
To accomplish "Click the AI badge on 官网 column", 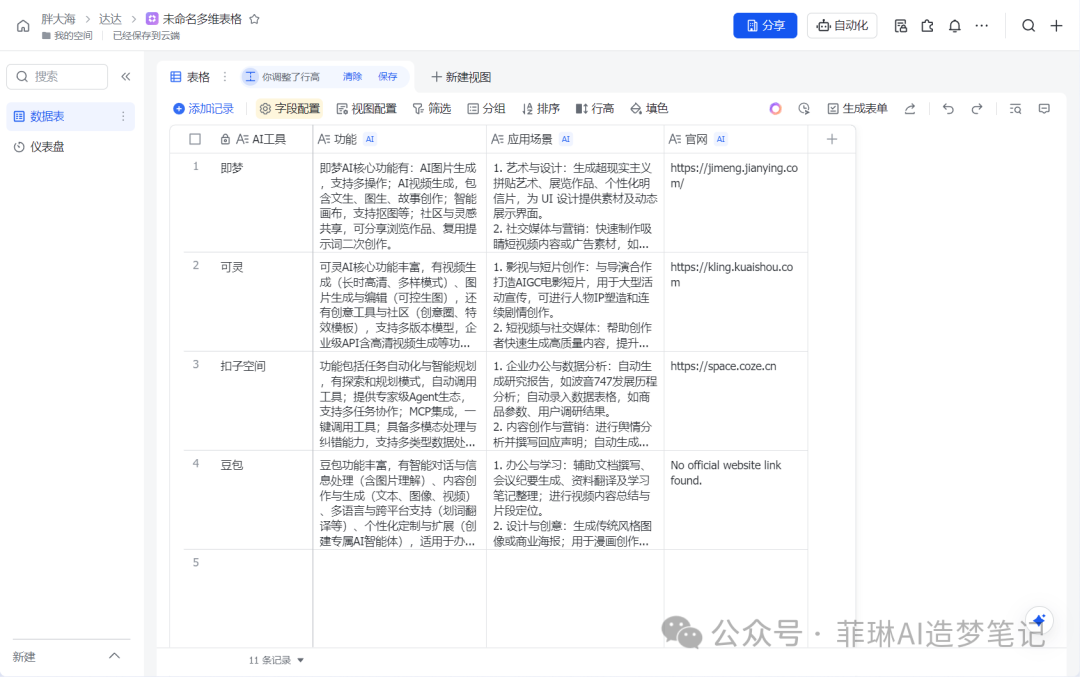I will point(720,139).
